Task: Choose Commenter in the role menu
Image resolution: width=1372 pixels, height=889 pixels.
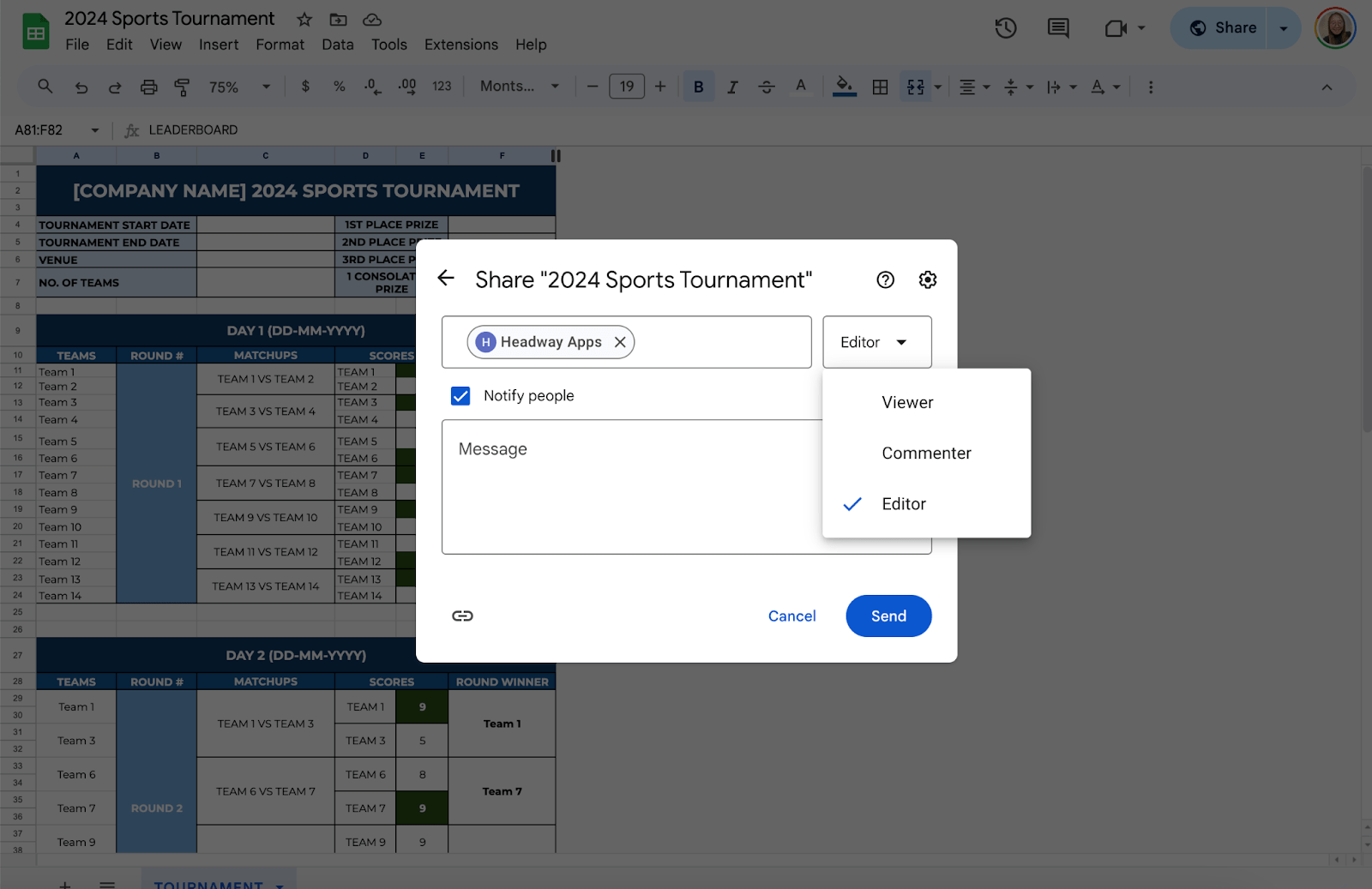Action: coord(926,454)
